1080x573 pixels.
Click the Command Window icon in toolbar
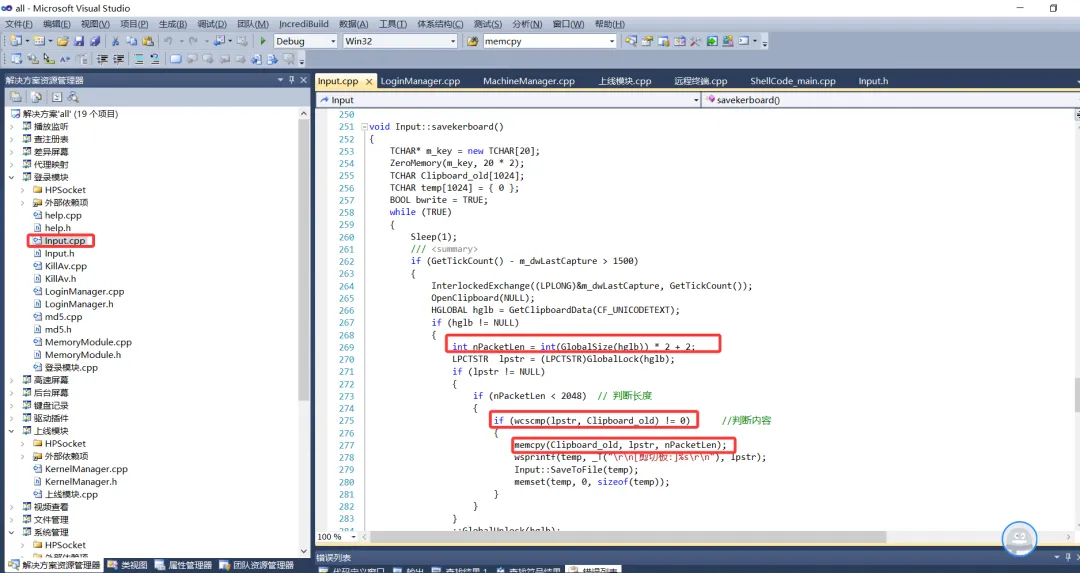(x=744, y=41)
